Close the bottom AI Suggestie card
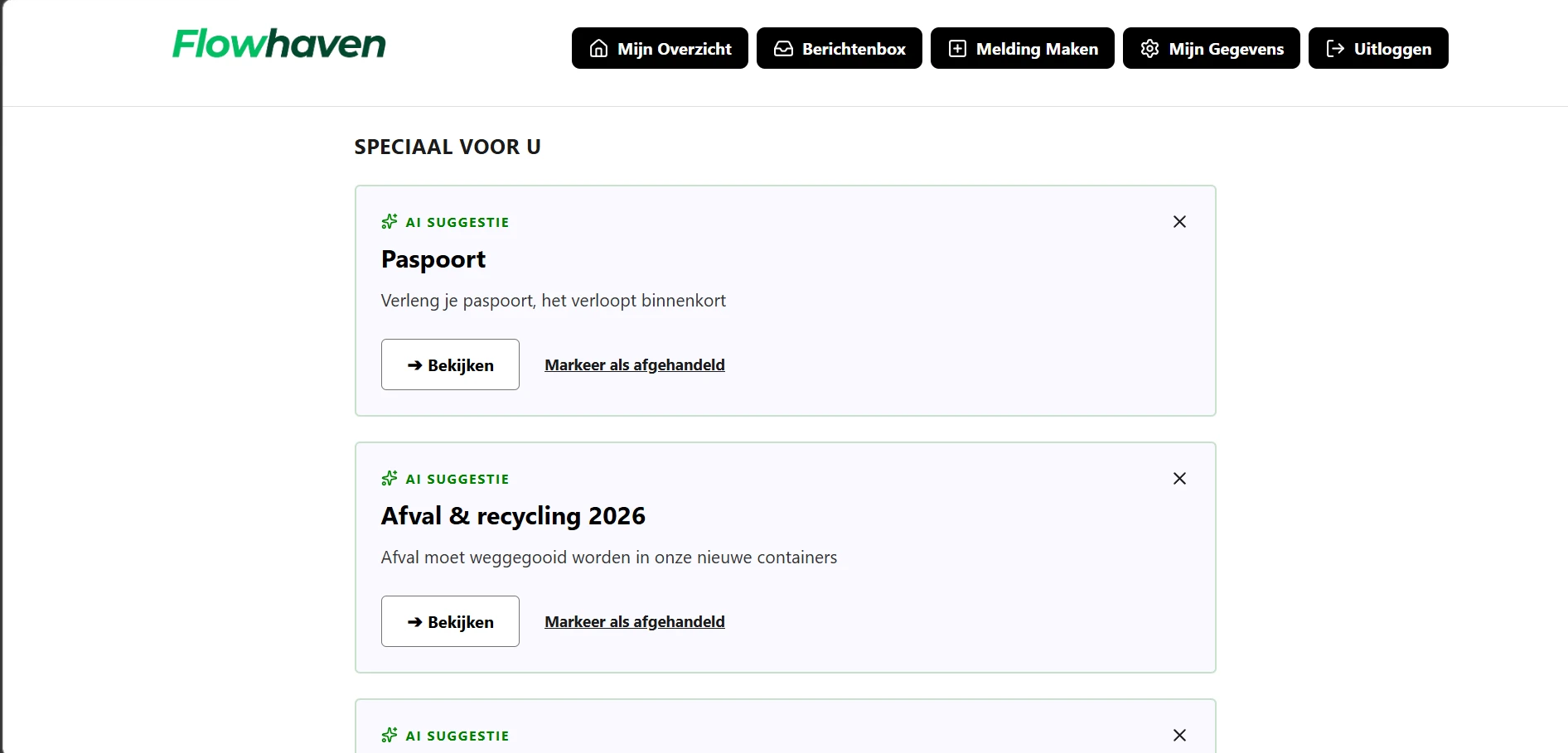Viewport: 1568px width, 753px height. pos(1179,735)
